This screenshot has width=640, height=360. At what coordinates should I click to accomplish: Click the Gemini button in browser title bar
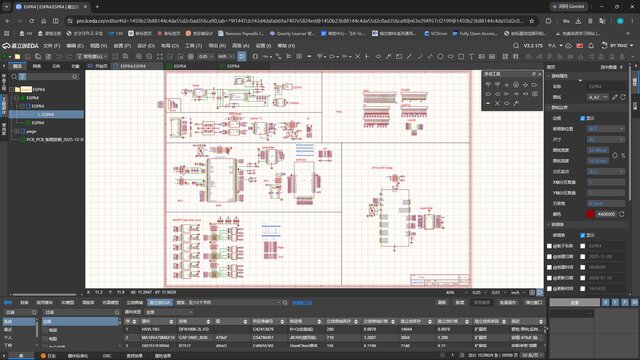(x=568, y=7)
